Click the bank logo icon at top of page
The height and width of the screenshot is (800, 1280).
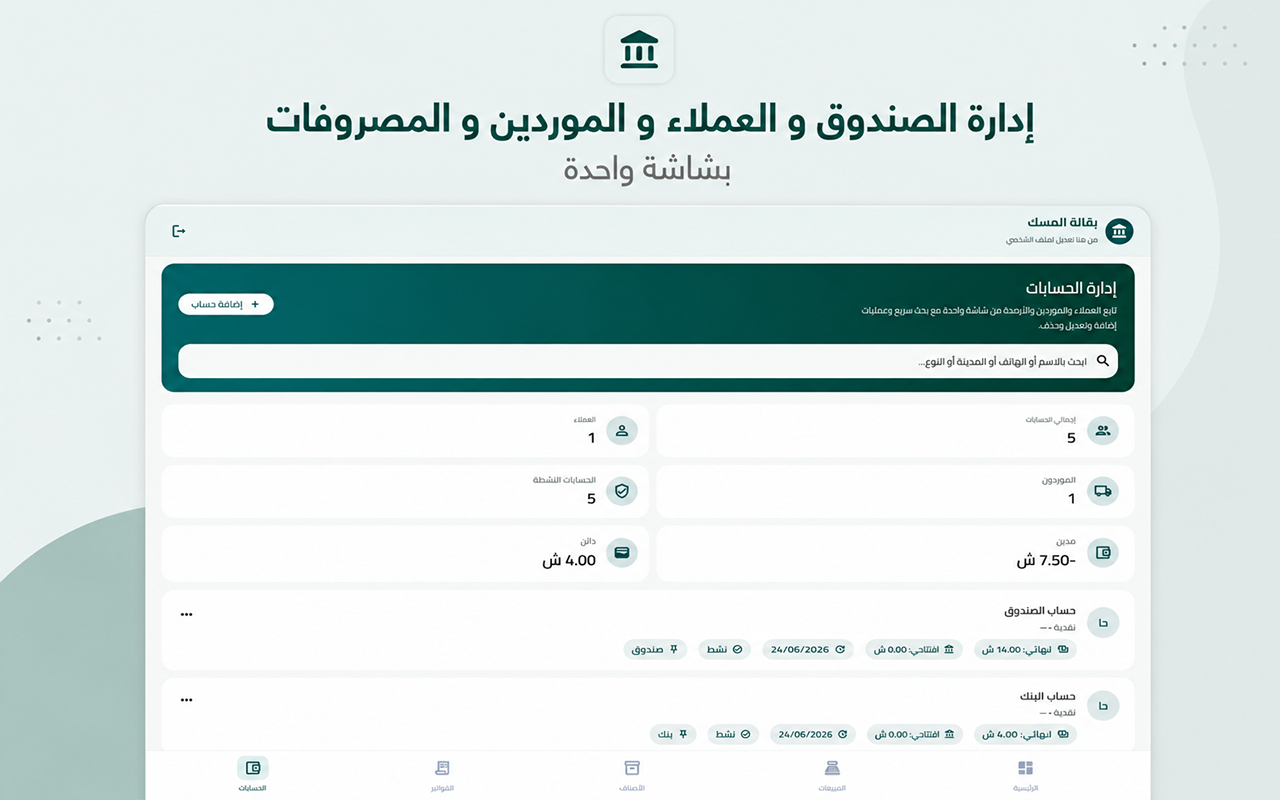[x=639, y=49]
